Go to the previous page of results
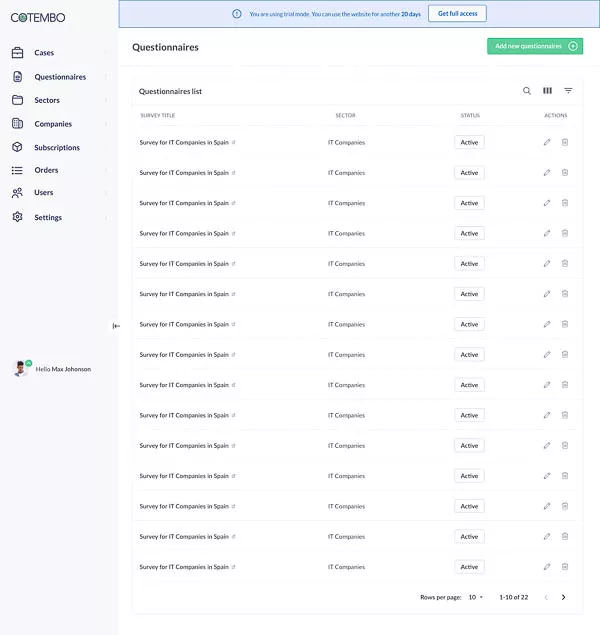The width and height of the screenshot is (600, 635). click(546, 597)
